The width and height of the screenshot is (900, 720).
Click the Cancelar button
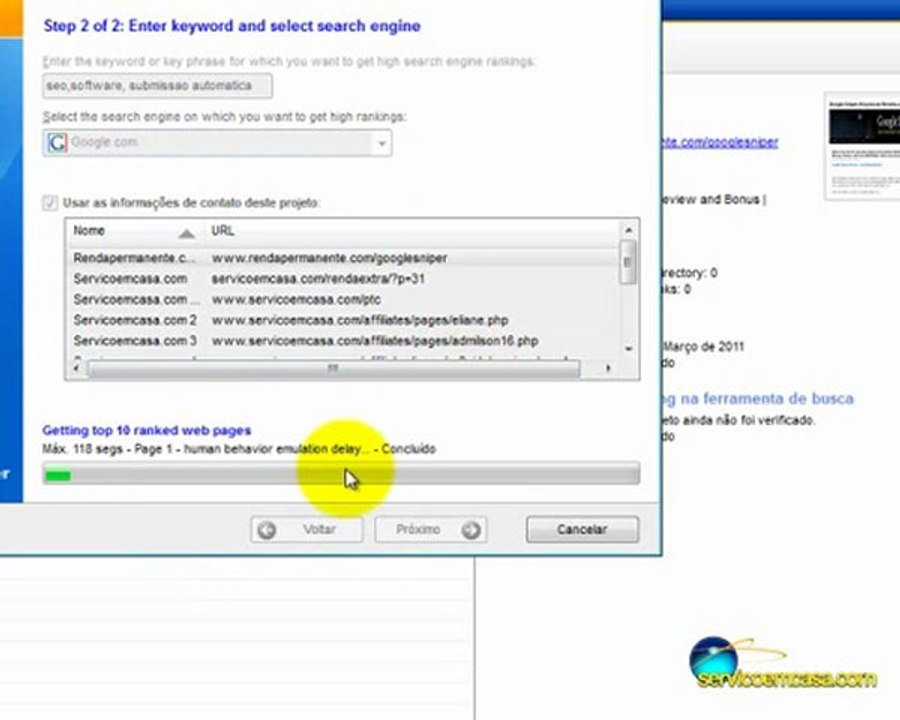click(582, 529)
